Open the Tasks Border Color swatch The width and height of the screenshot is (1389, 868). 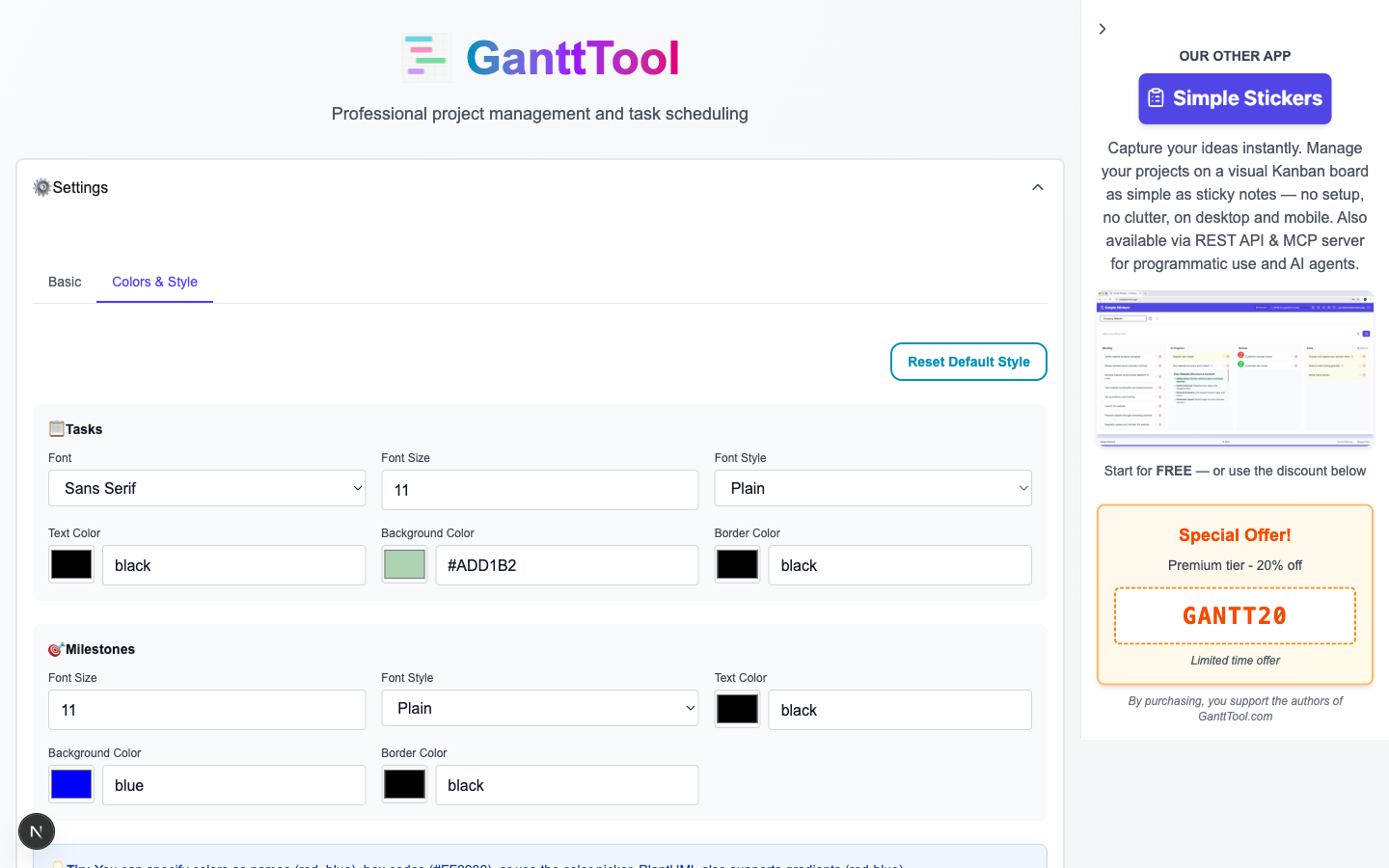(x=738, y=564)
